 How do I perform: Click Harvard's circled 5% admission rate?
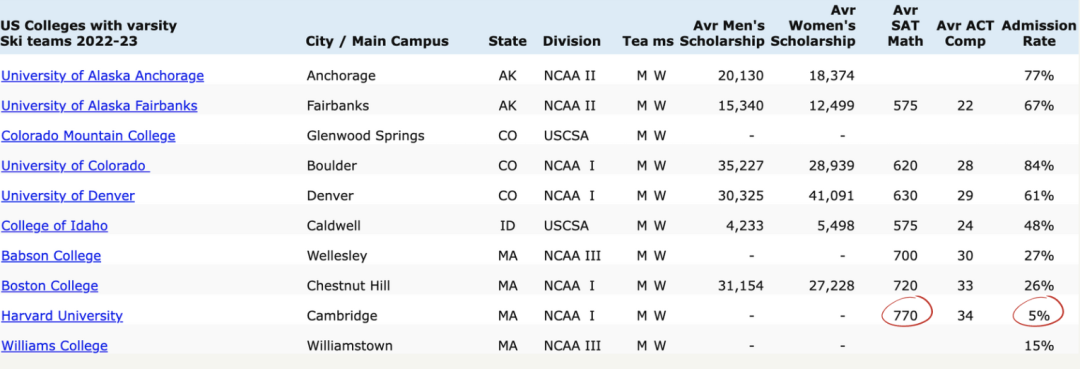1039,316
